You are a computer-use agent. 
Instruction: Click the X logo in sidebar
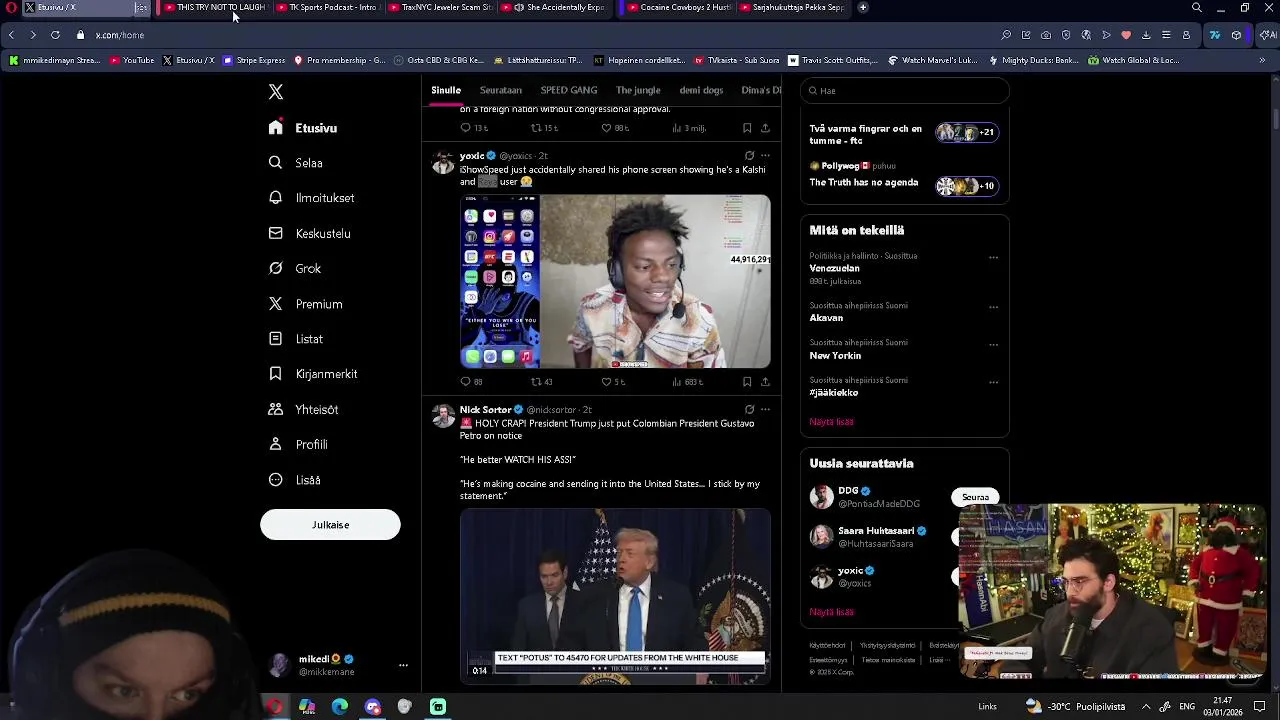pos(276,92)
